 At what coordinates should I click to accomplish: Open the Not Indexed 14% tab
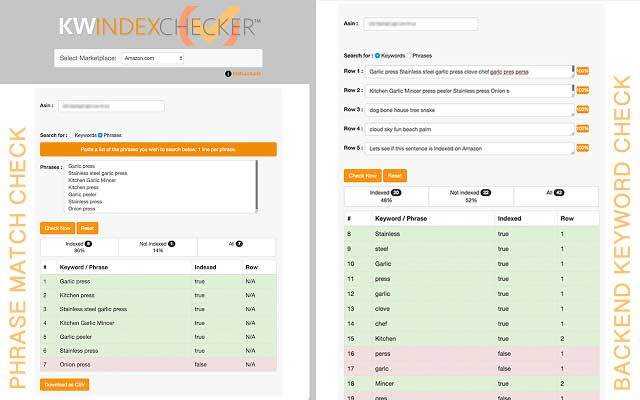(x=158, y=247)
